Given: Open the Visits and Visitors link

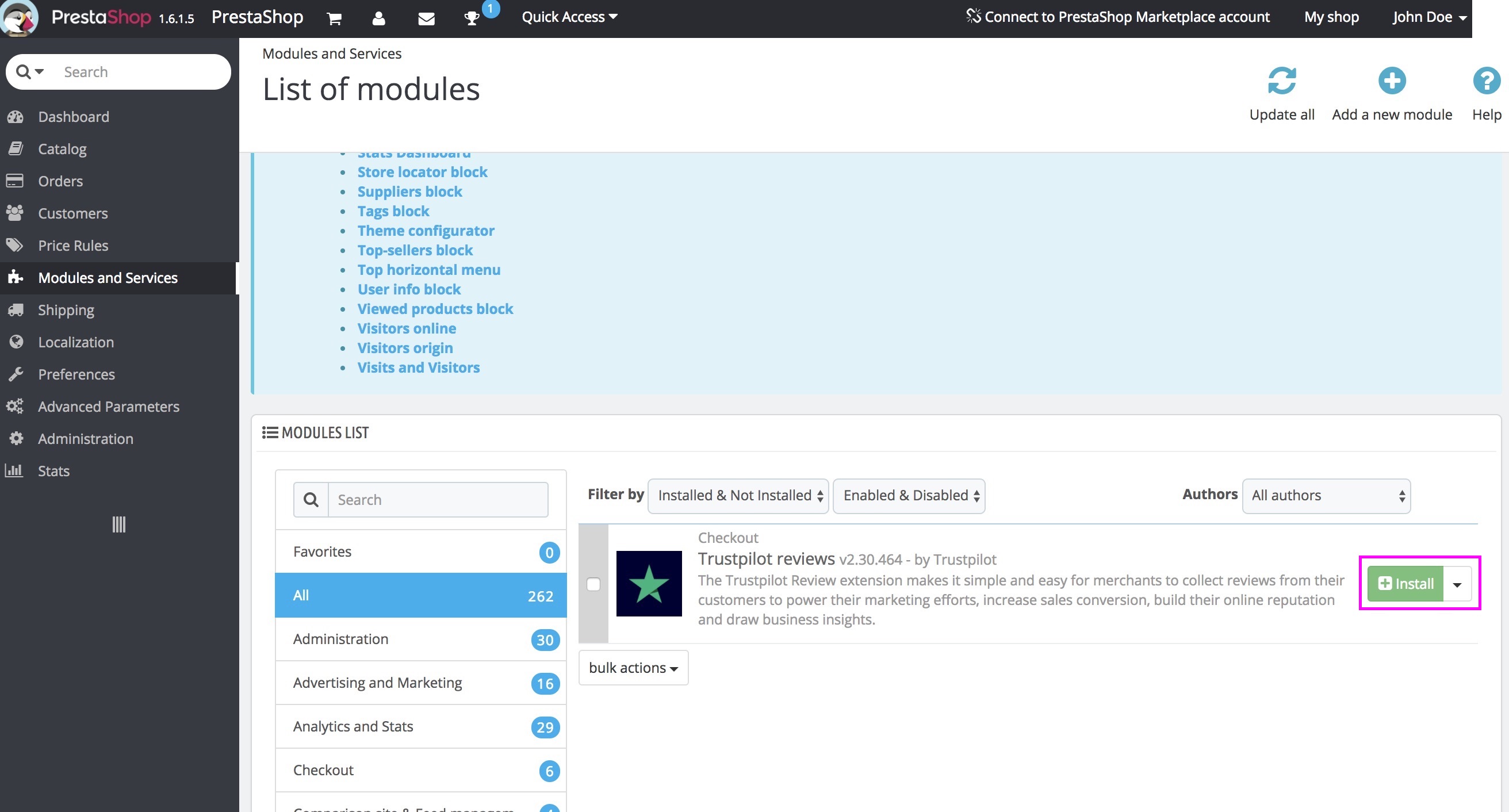Looking at the screenshot, I should (x=418, y=367).
